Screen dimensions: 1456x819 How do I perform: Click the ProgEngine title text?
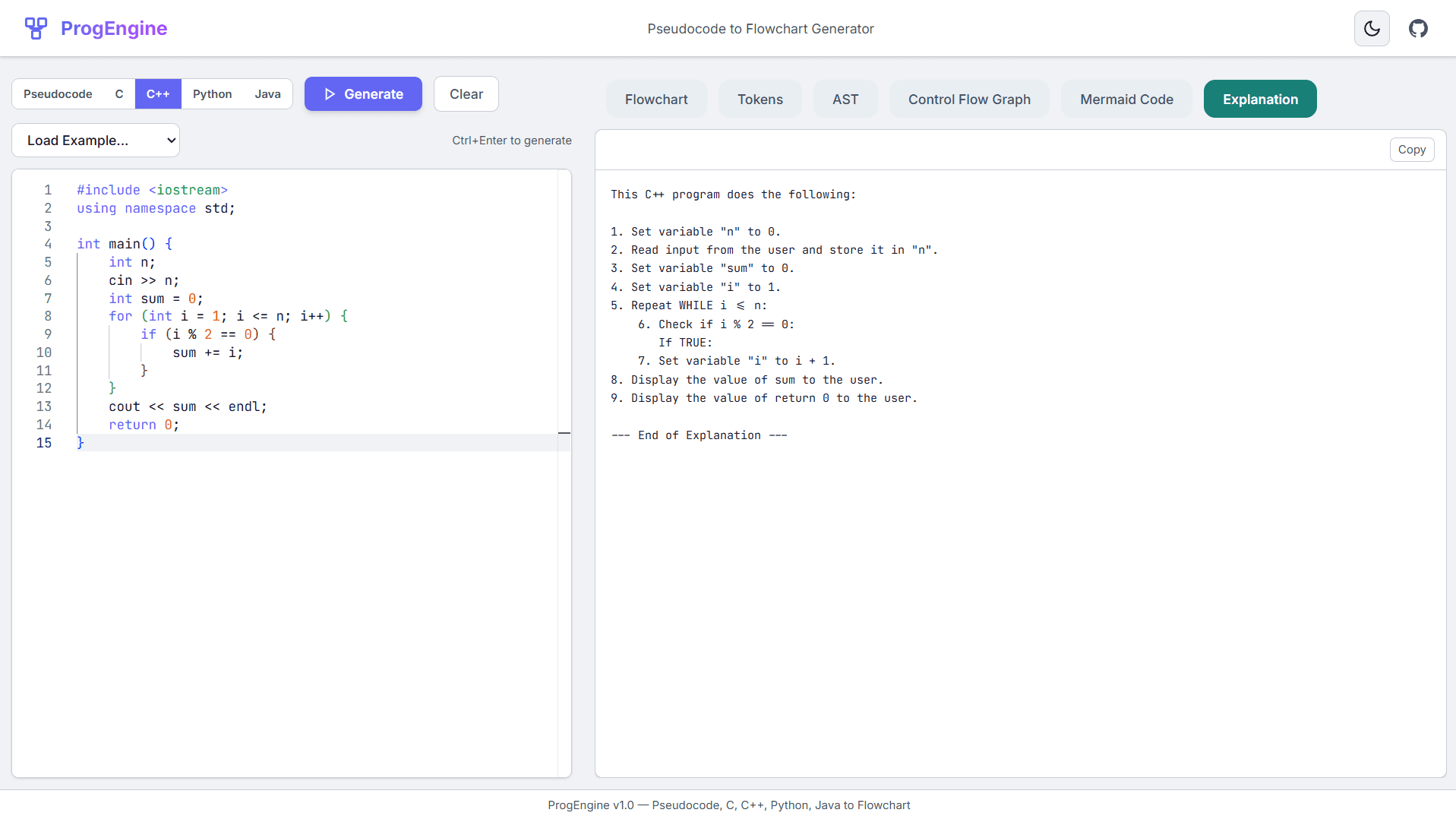(114, 28)
